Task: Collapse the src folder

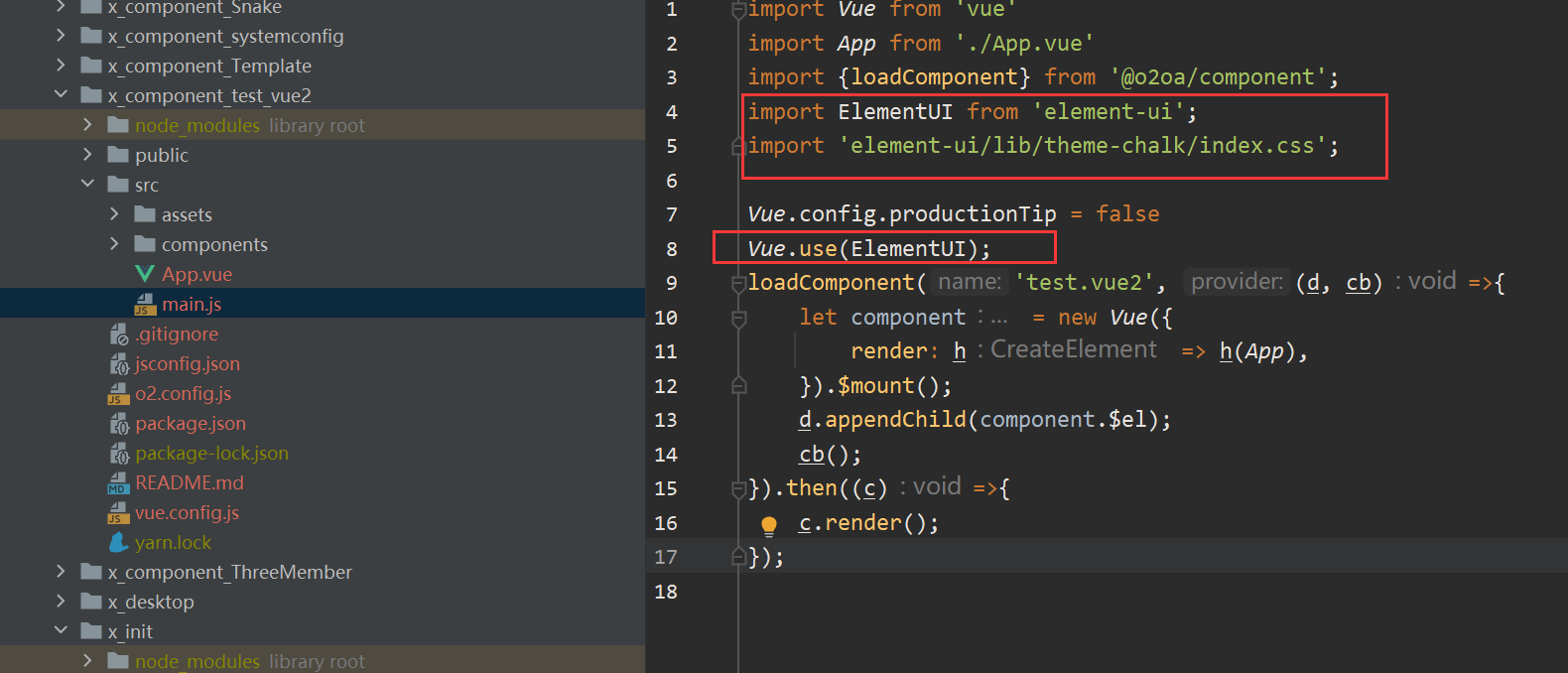Action: point(87,184)
